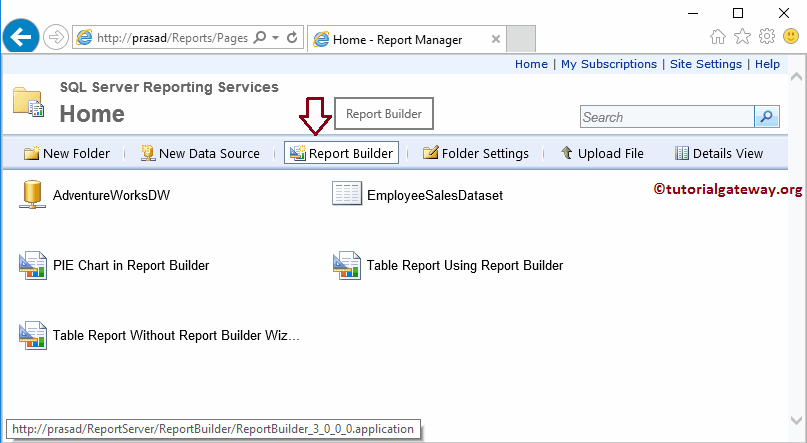Viewport: 807px width, 443px height.
Task: Minimize the browser window
Action: point(693,13)
